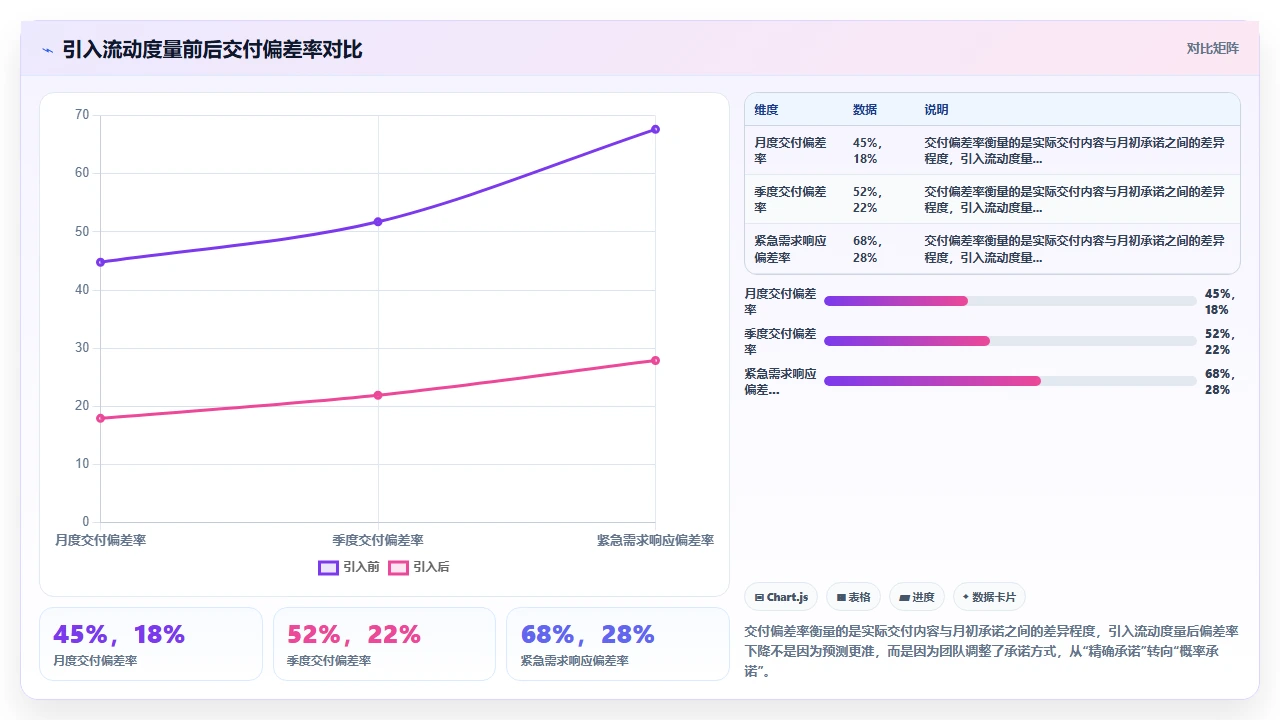Click the table's 68%, 28% data cell

click(868, 249)
